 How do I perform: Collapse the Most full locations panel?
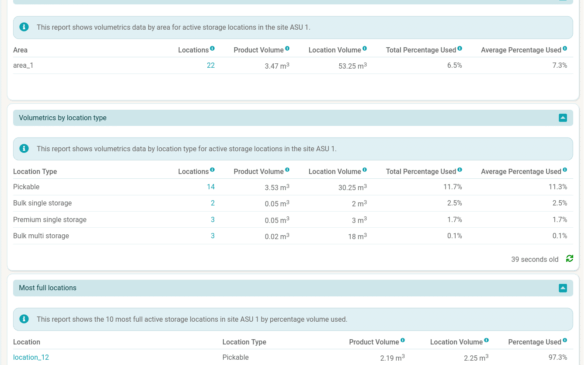click(x=563, y=288)
